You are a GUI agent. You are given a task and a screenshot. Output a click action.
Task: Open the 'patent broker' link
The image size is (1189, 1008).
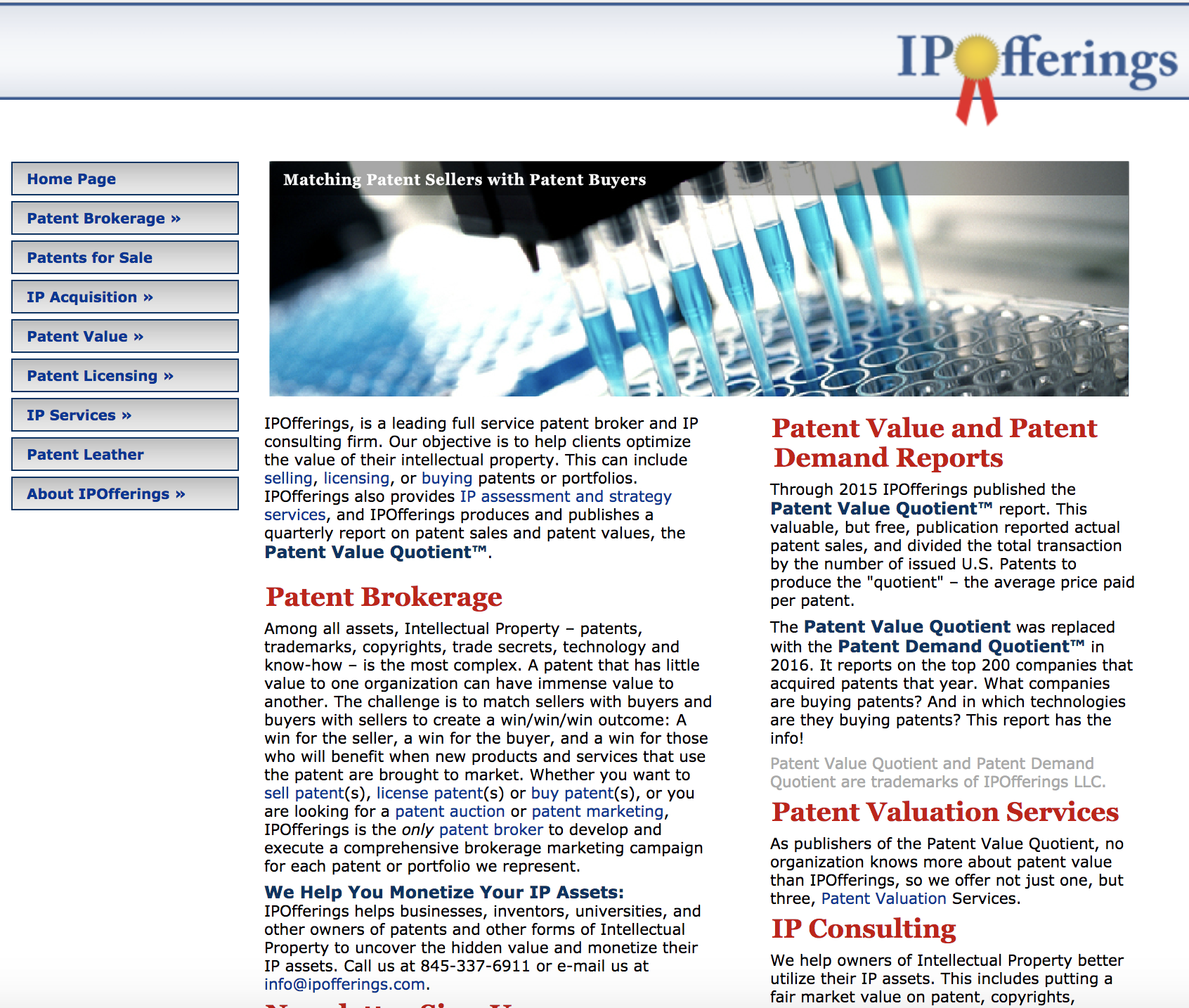490,830
